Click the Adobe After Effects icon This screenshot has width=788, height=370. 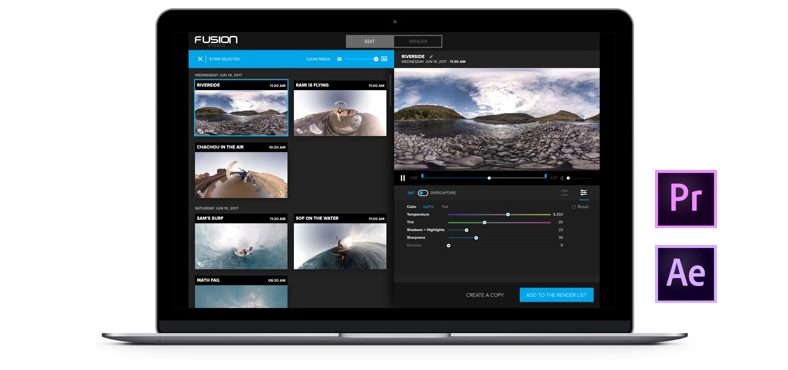[x=686, y=273]
